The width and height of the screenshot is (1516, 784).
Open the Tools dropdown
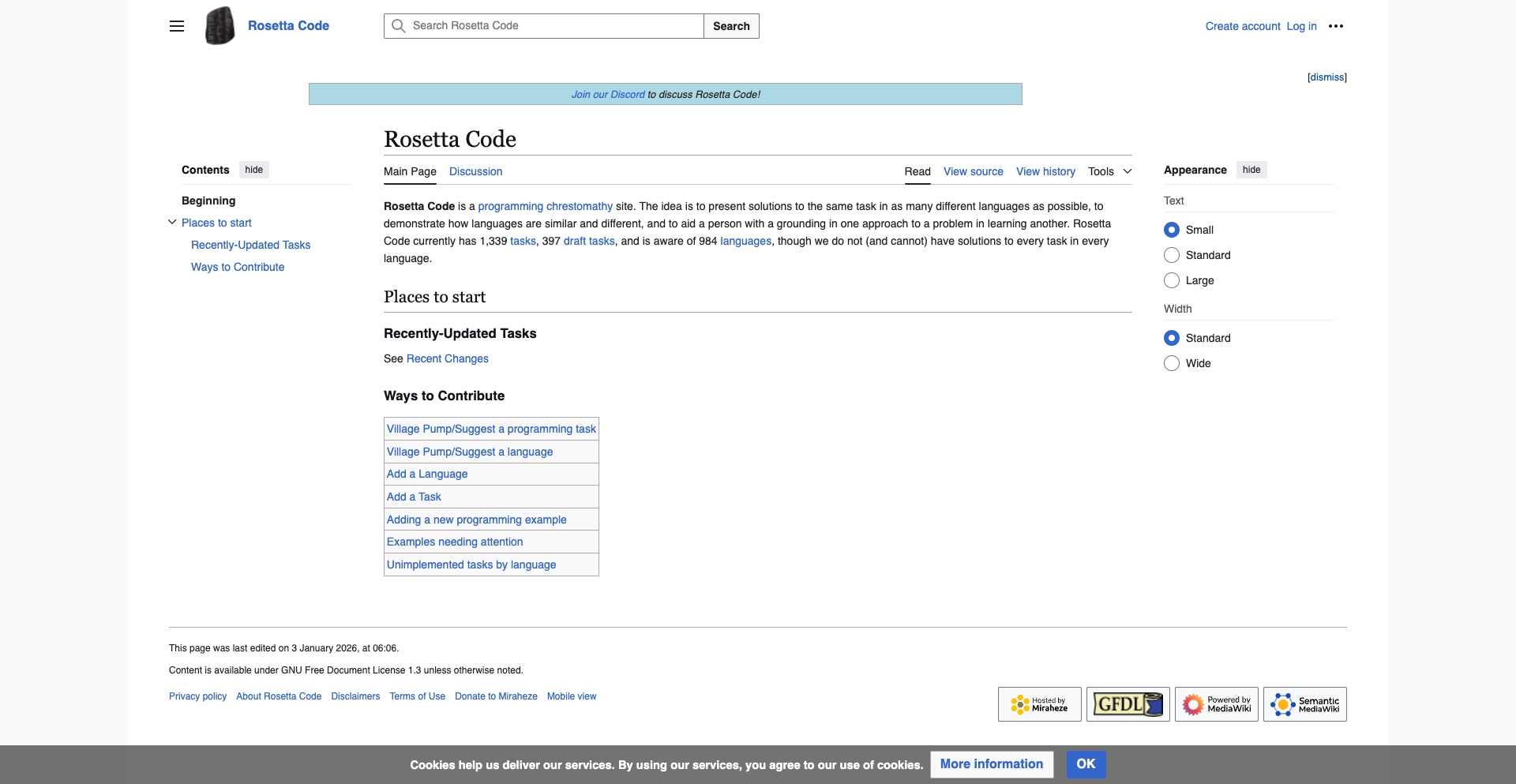1109,171
